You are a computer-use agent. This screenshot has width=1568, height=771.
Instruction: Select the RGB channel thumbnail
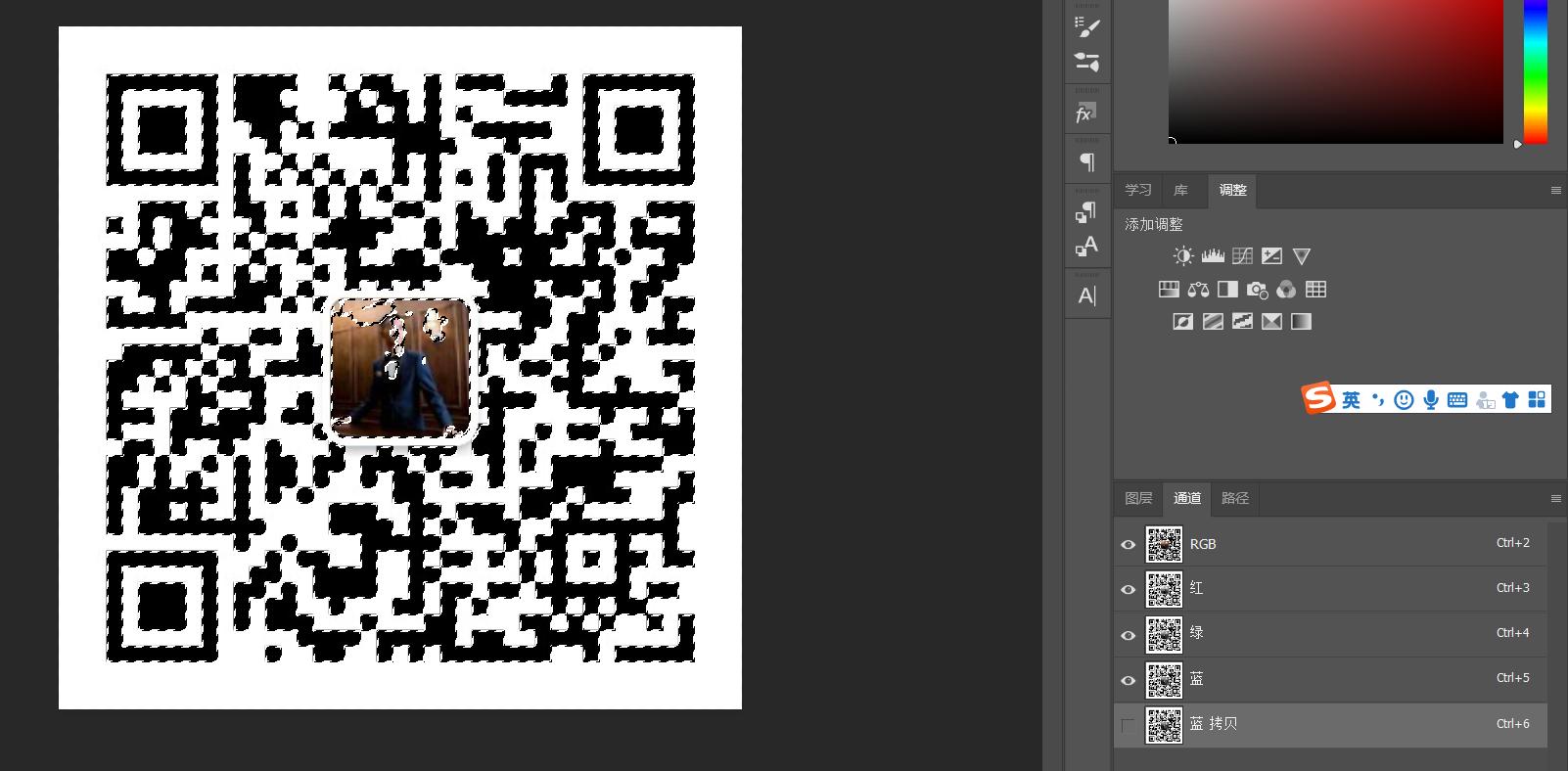click(x=1165, y=545)
